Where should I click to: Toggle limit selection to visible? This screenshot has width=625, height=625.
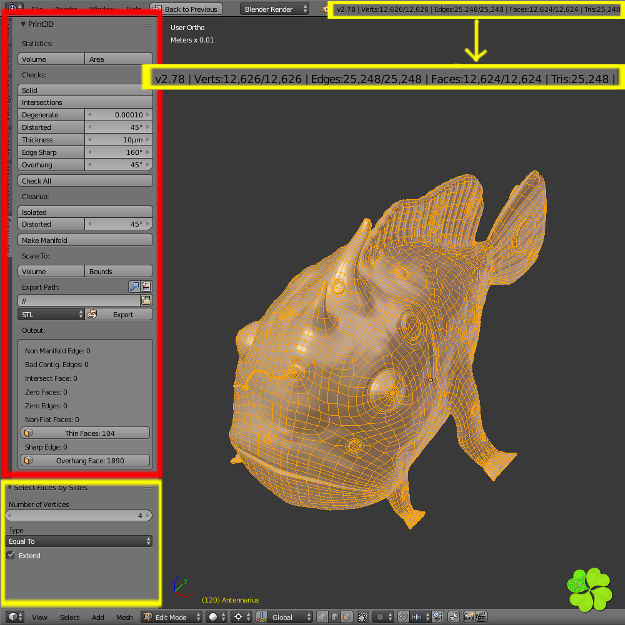[x=363, y=617]
